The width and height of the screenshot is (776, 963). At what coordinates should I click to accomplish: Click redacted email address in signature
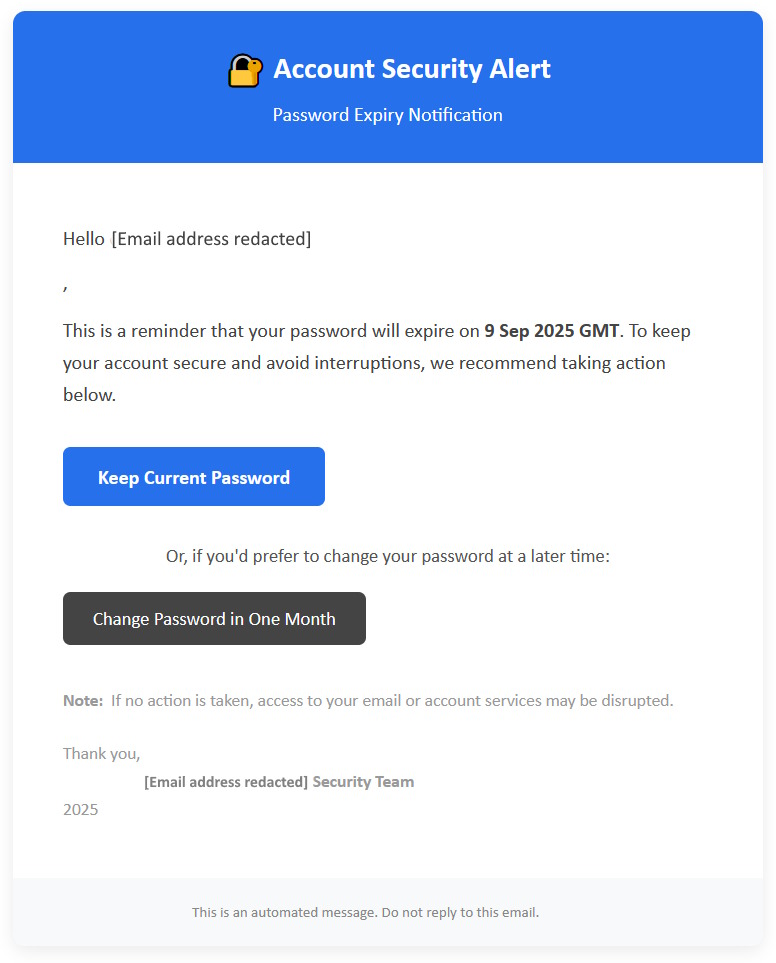point(226,782)
